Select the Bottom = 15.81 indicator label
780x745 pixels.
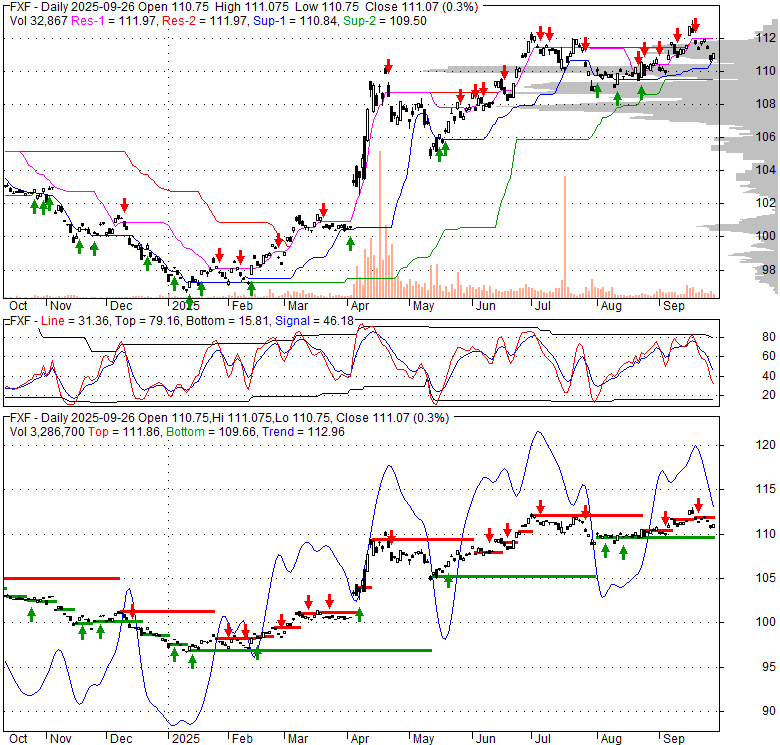coord(228,321)
